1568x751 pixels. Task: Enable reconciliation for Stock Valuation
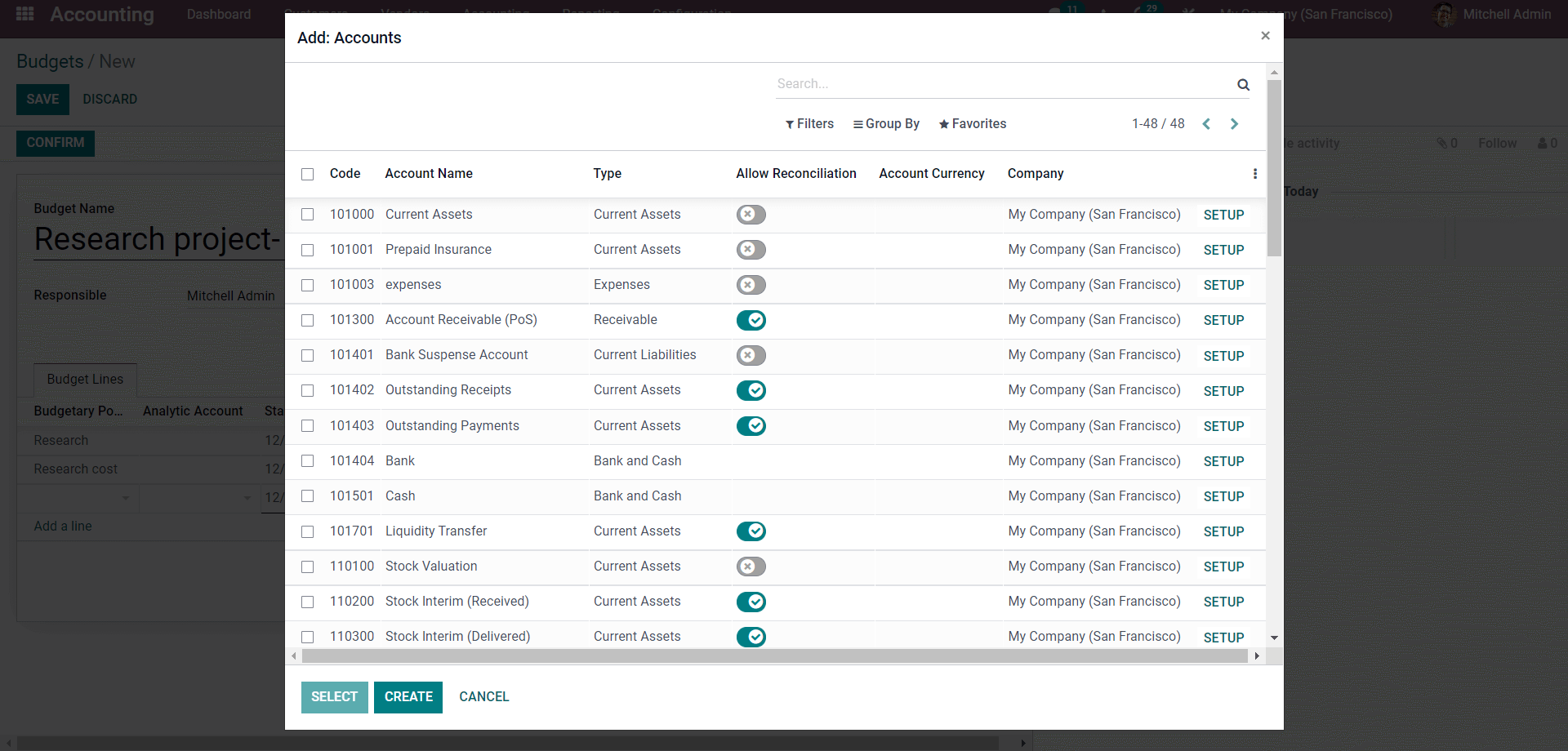tap(751, 567)
